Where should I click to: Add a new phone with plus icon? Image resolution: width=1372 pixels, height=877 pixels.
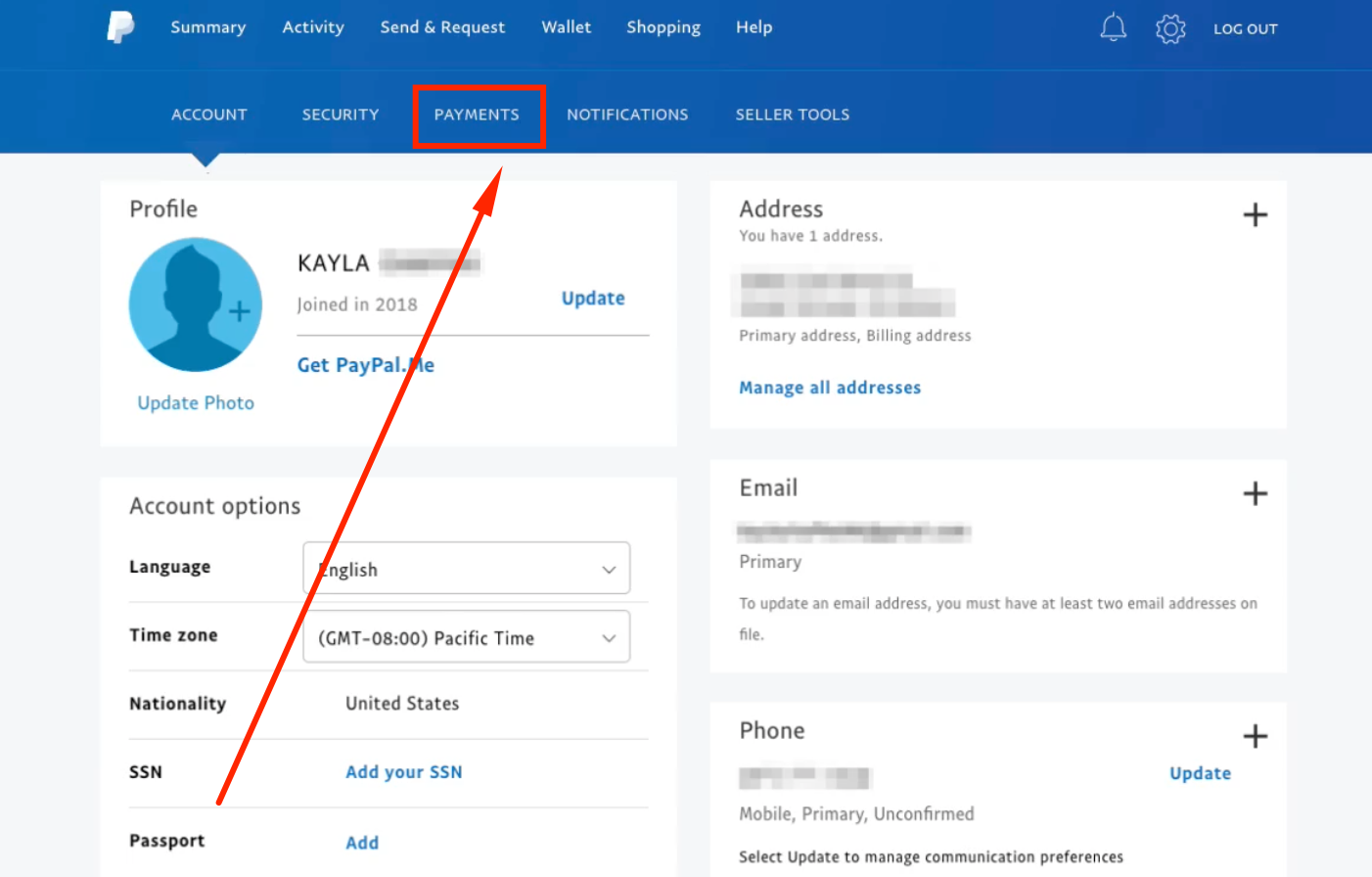[x=1255, y=736]
